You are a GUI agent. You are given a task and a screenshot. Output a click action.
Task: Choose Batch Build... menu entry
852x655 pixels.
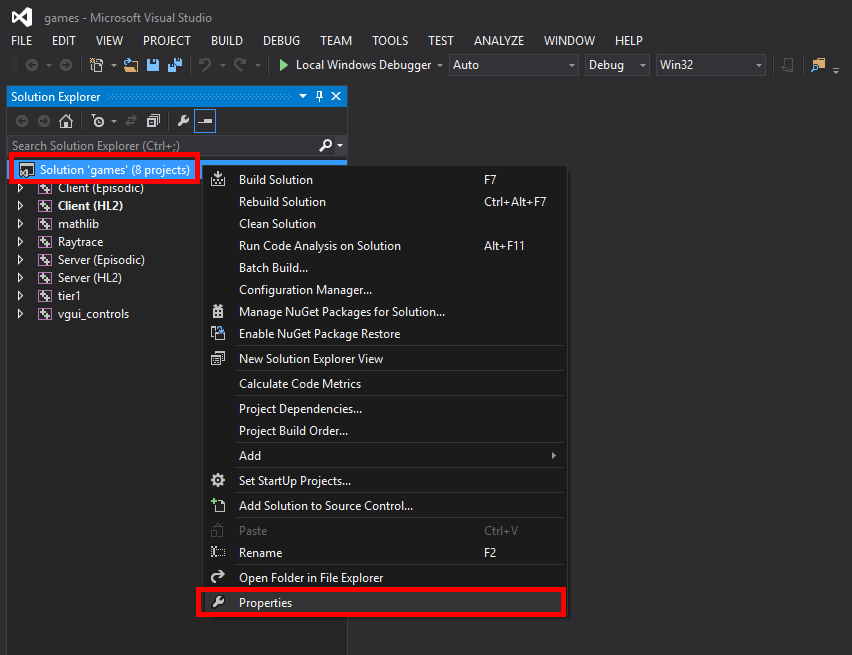click(x=384, y=268)
